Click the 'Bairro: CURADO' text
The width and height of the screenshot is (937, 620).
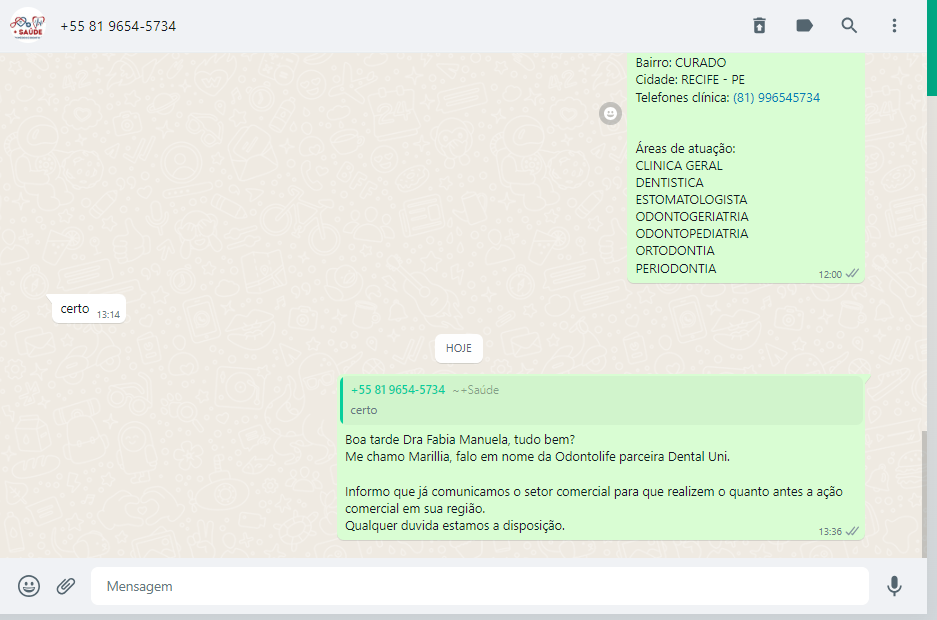point(681,63)
